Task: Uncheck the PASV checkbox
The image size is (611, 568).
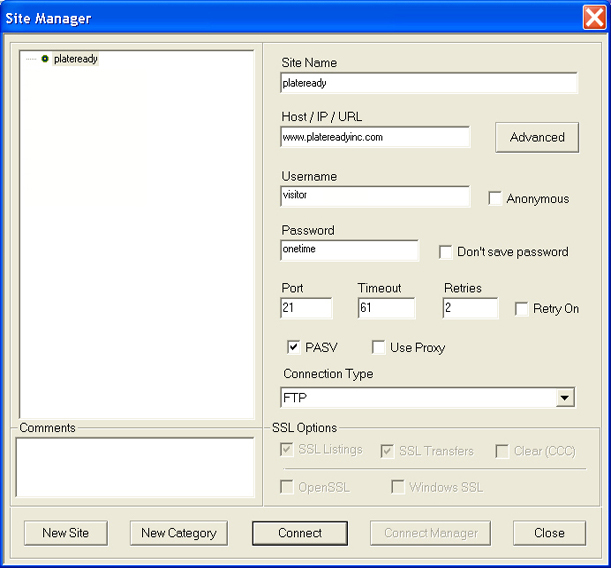Action: pyautogui.click(x=293, y=347)
